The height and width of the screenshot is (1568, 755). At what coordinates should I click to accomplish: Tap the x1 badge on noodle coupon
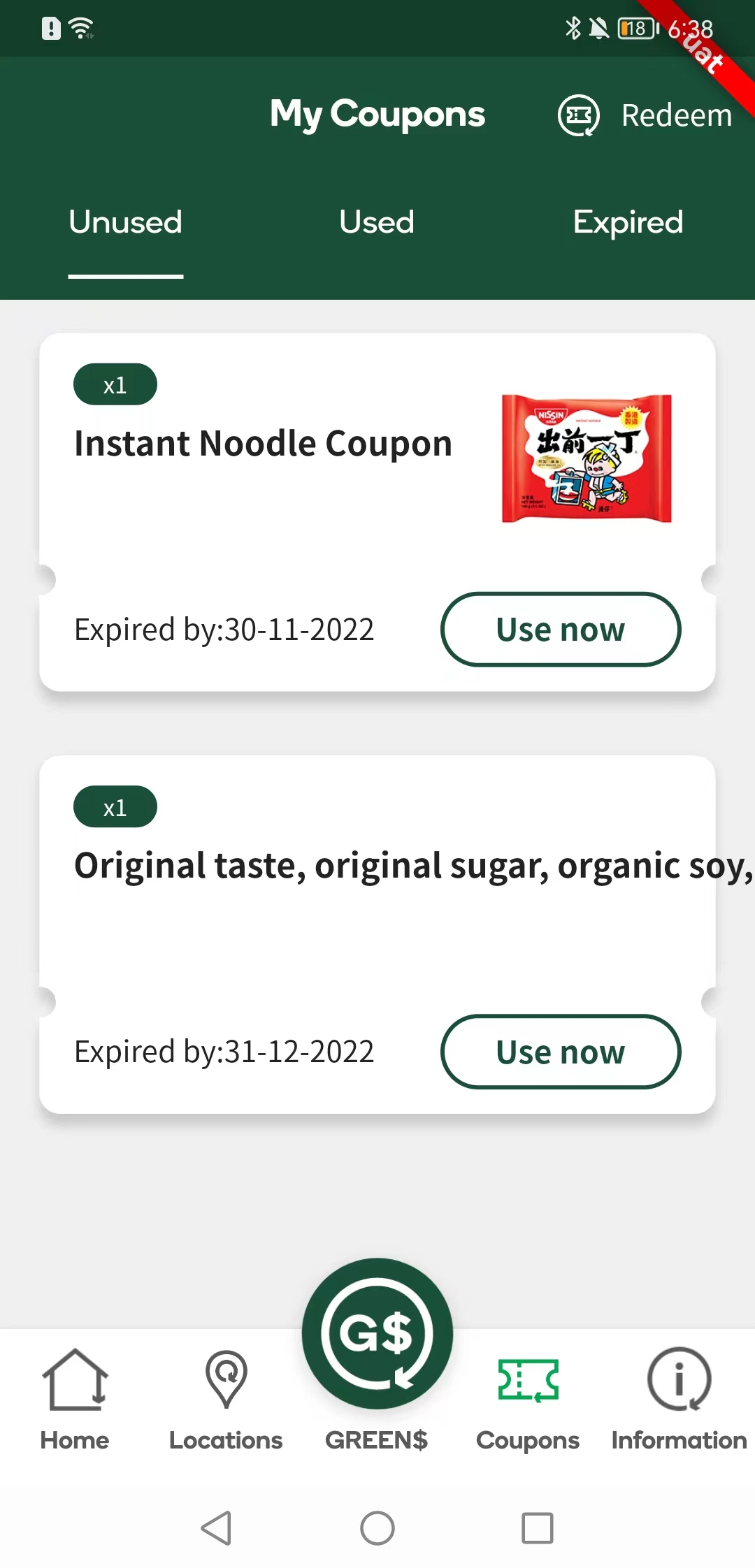[115, 384]
